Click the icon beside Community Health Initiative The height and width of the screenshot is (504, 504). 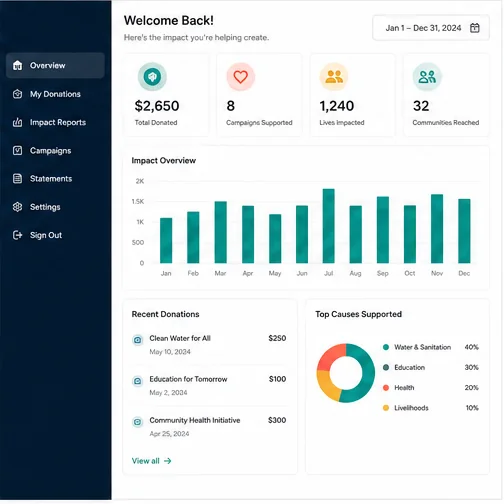(138, 422)
